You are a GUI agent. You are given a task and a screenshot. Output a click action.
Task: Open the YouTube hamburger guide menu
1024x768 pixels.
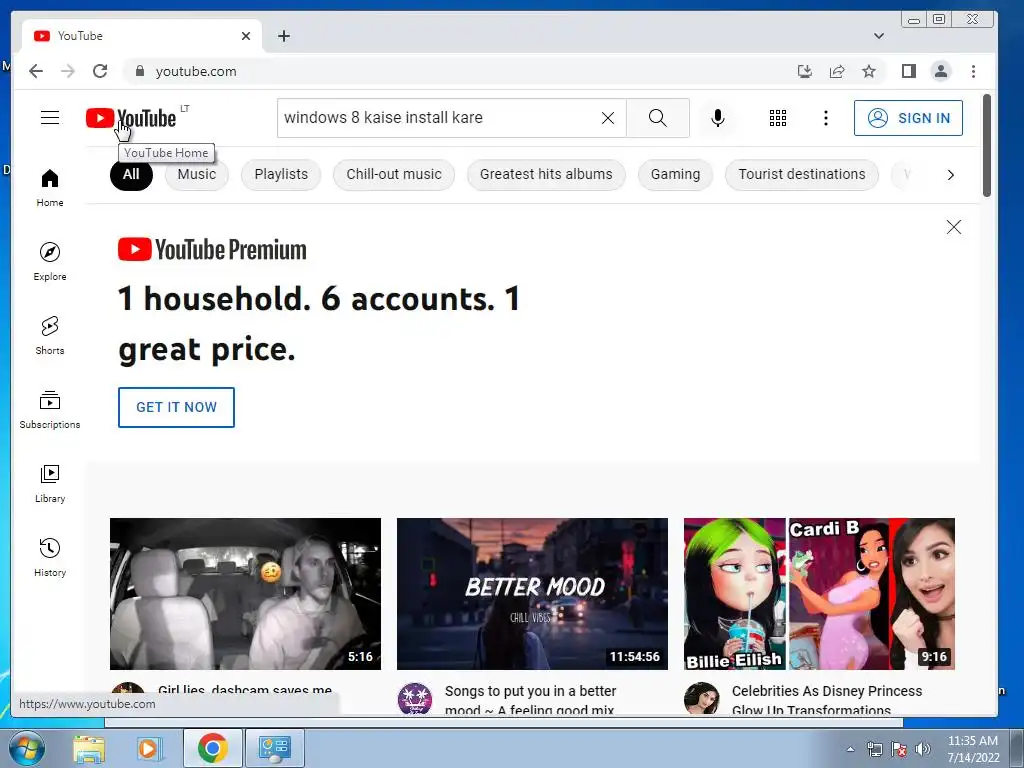50,118
